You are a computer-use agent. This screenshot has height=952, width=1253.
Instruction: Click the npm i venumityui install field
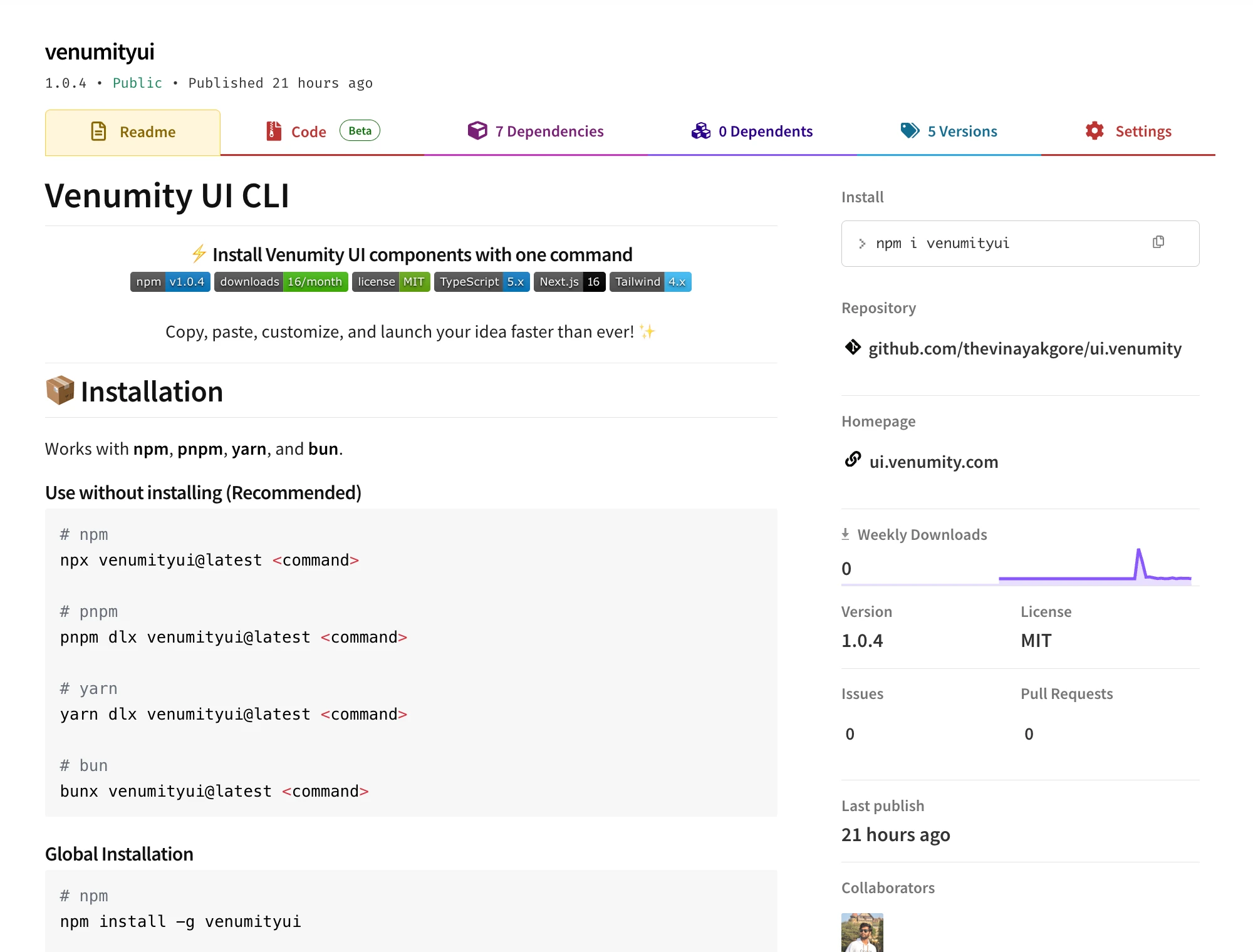click(x=1020, y=244)
